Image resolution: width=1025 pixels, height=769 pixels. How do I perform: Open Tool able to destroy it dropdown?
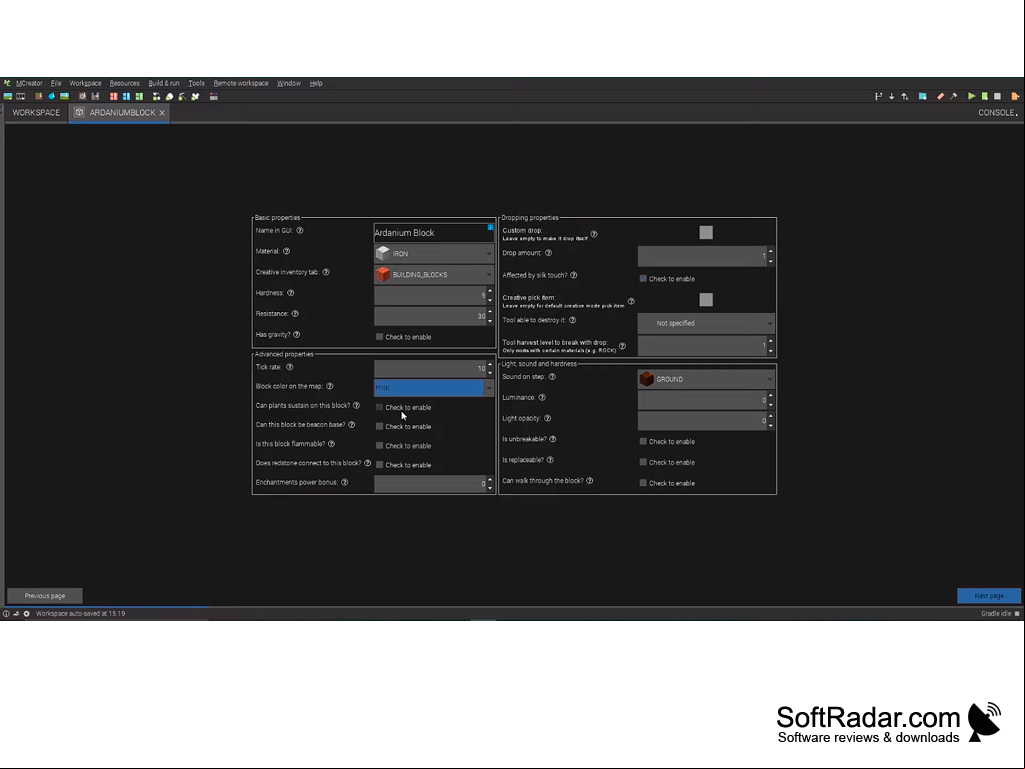(x=706, y=323)
